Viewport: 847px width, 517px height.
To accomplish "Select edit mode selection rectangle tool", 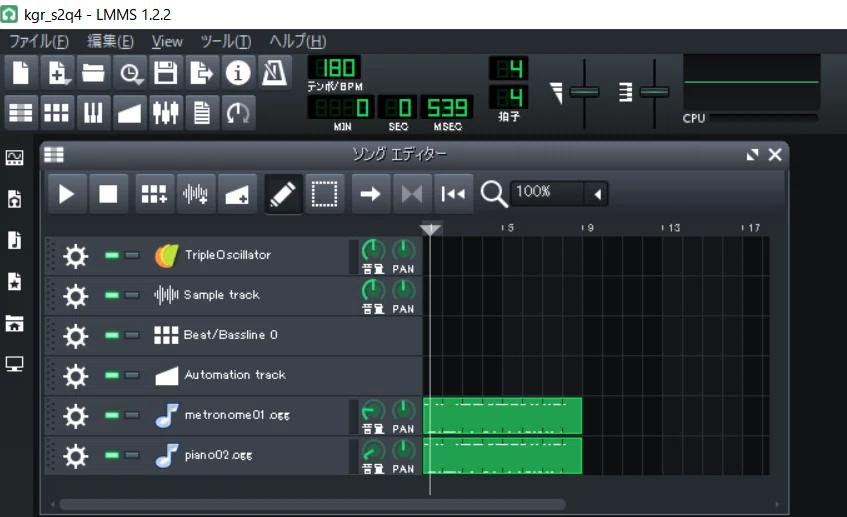I will click(324, 194).
